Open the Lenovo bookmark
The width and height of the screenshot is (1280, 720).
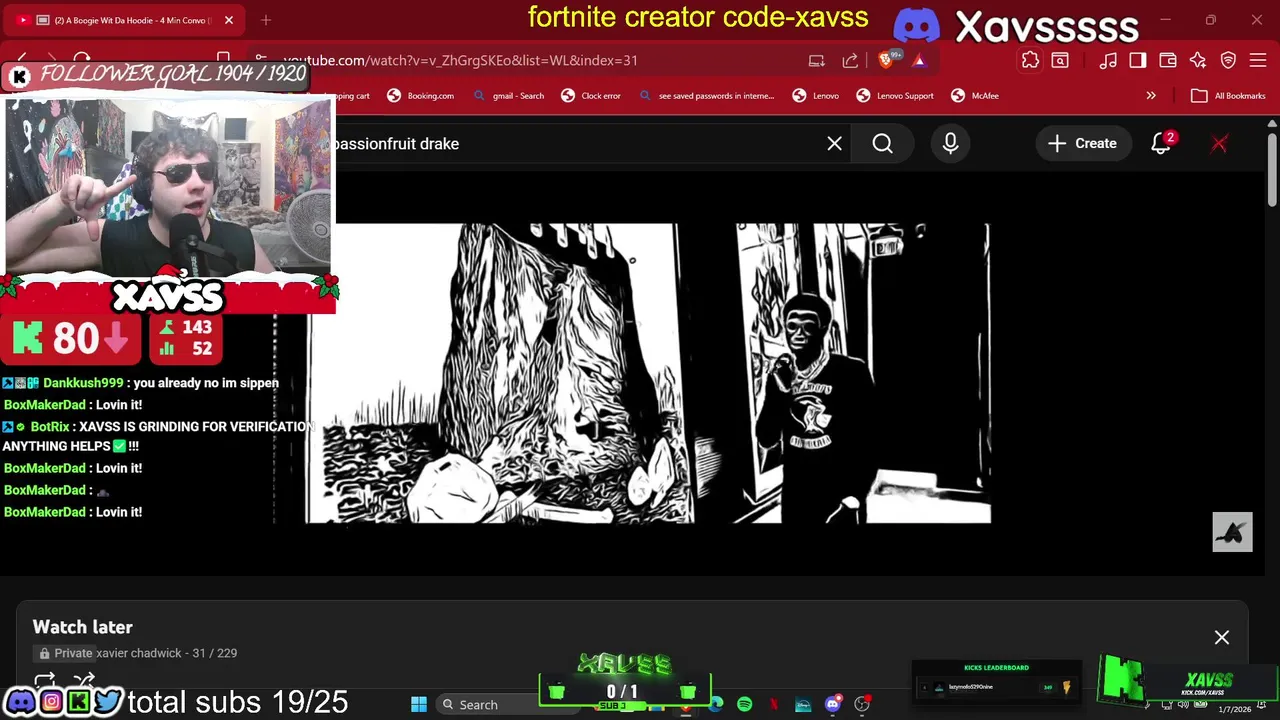click(x=815, y=96)
